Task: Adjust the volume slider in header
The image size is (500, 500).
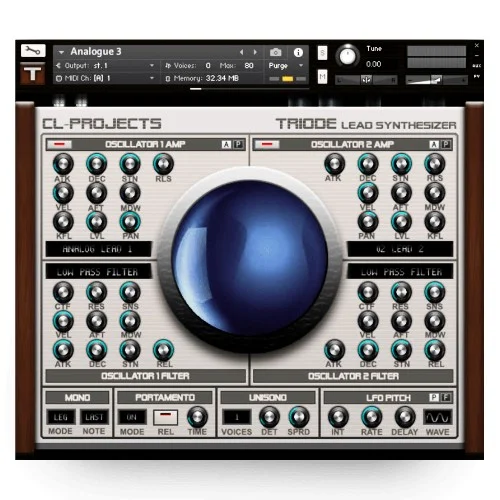Action: click(x=436, y=80)
